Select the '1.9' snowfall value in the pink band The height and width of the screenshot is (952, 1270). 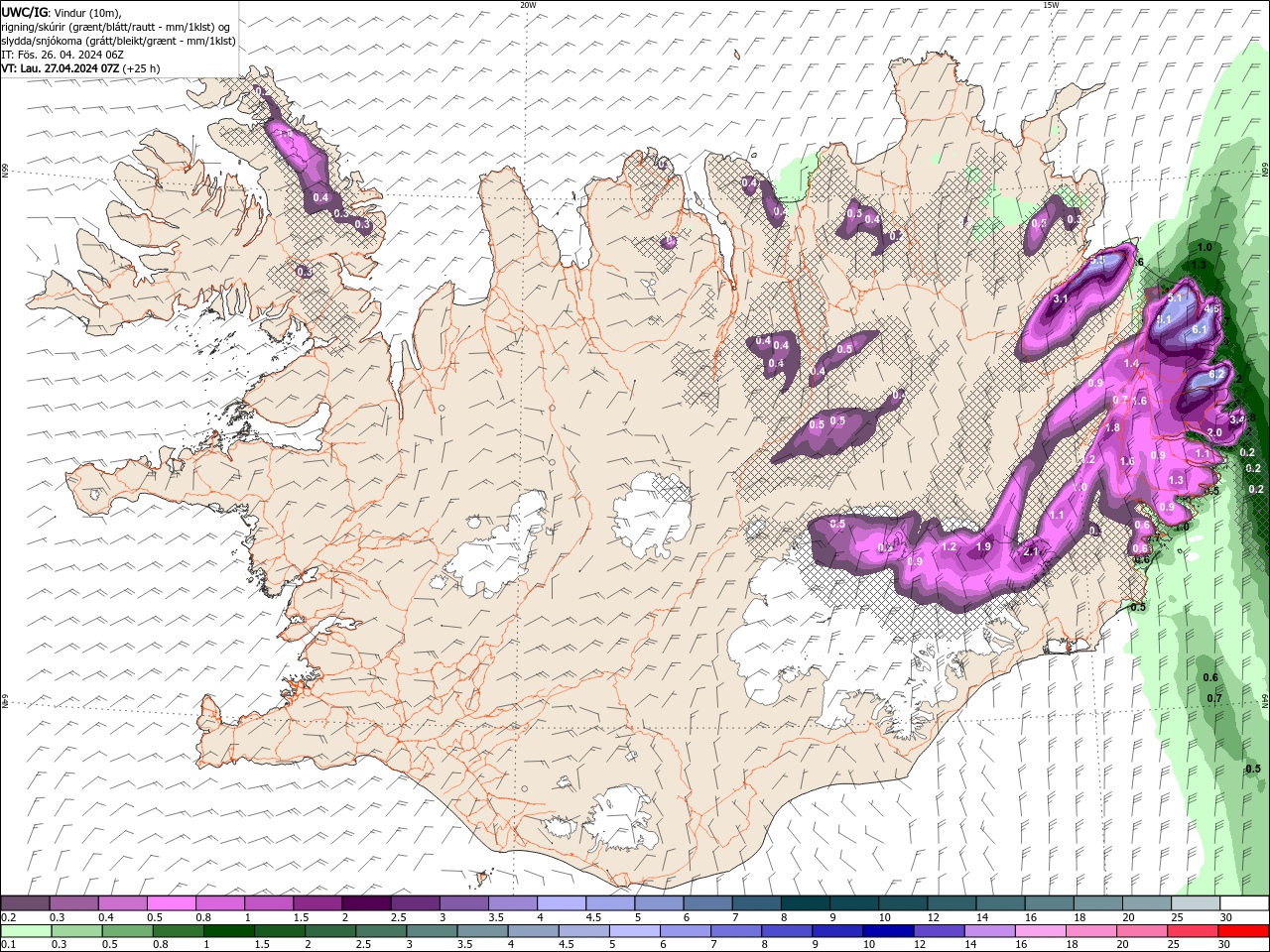pos(984,546)
